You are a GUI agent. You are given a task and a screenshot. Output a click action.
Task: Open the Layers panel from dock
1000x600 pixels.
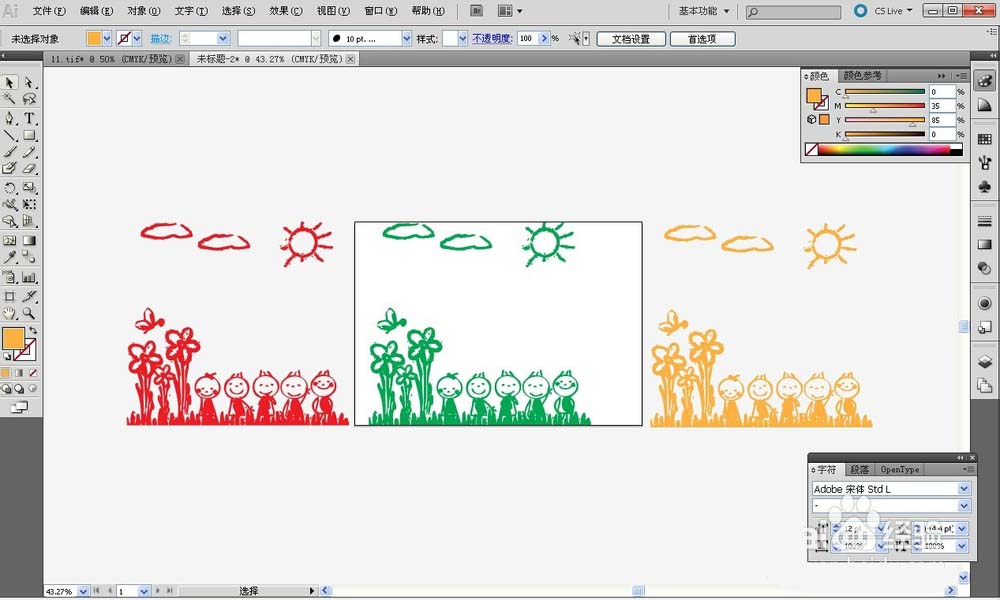click(x=985, y=362)
